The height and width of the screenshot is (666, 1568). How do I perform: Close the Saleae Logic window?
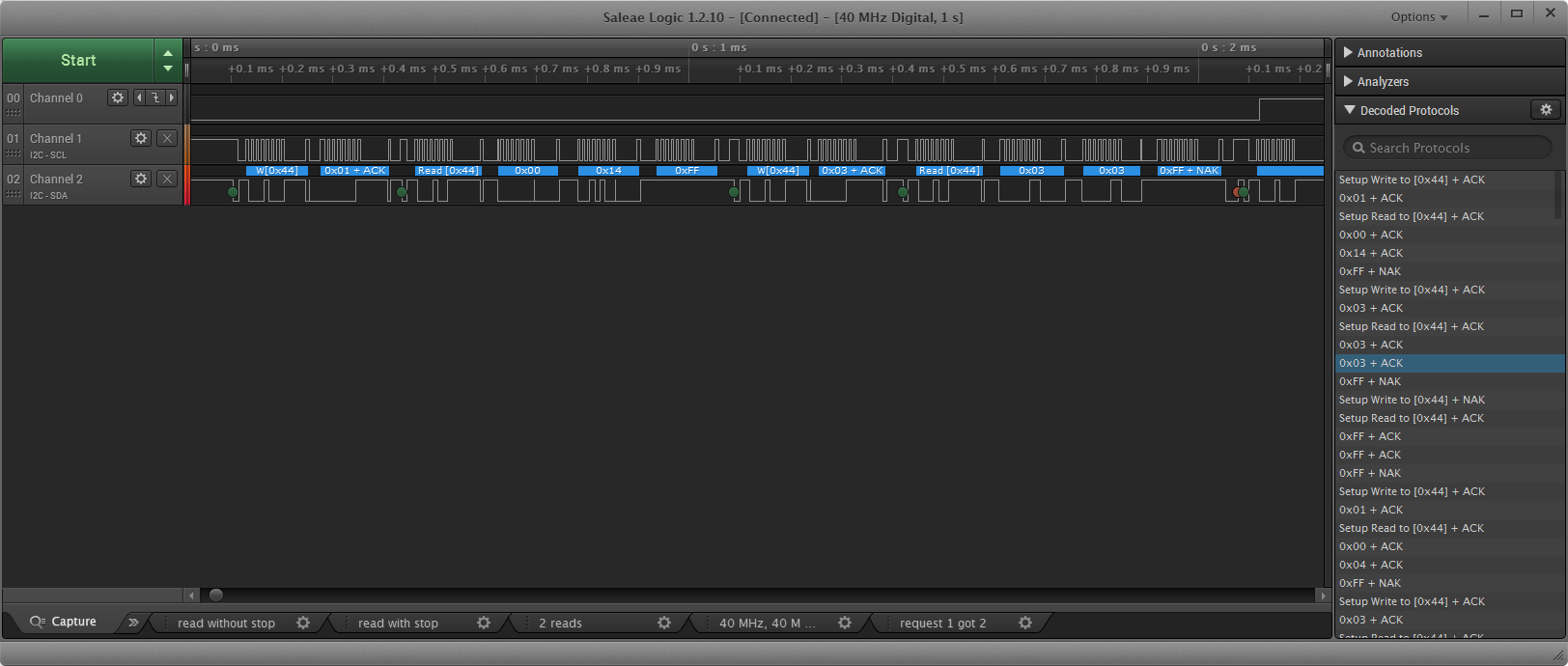point(1551,14)
